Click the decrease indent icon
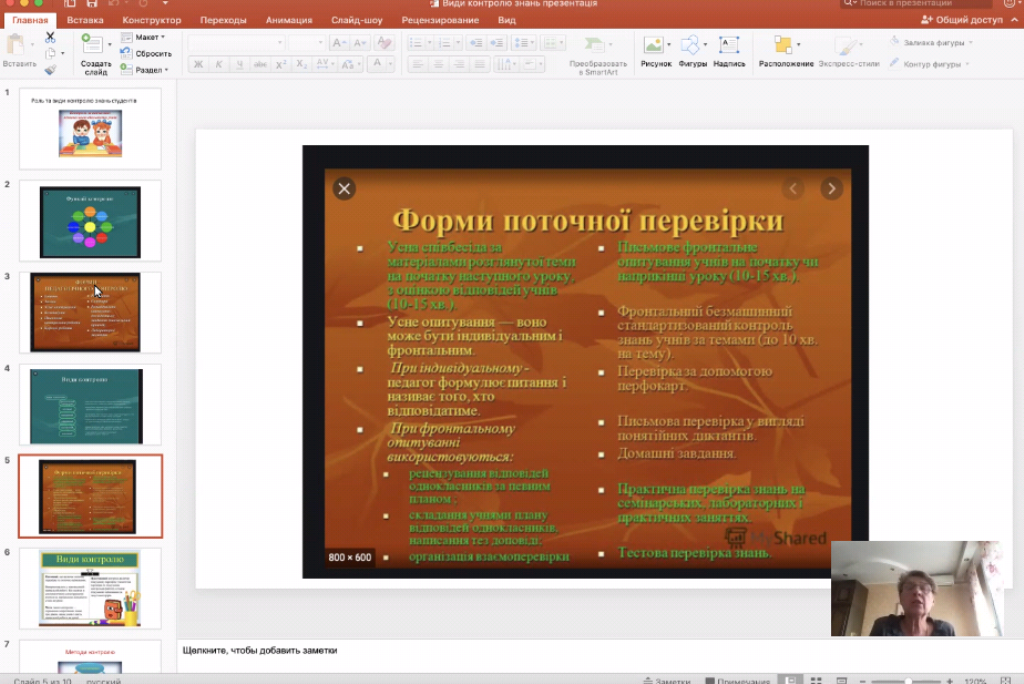Image resolution: width=1024 pixels, height=684 pixels. click(476, 43)
